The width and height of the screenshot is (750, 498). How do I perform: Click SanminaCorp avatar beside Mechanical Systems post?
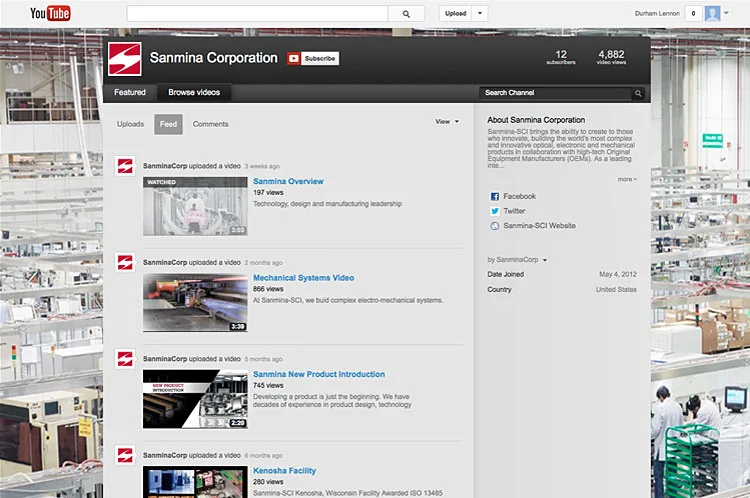click(125, 263)
